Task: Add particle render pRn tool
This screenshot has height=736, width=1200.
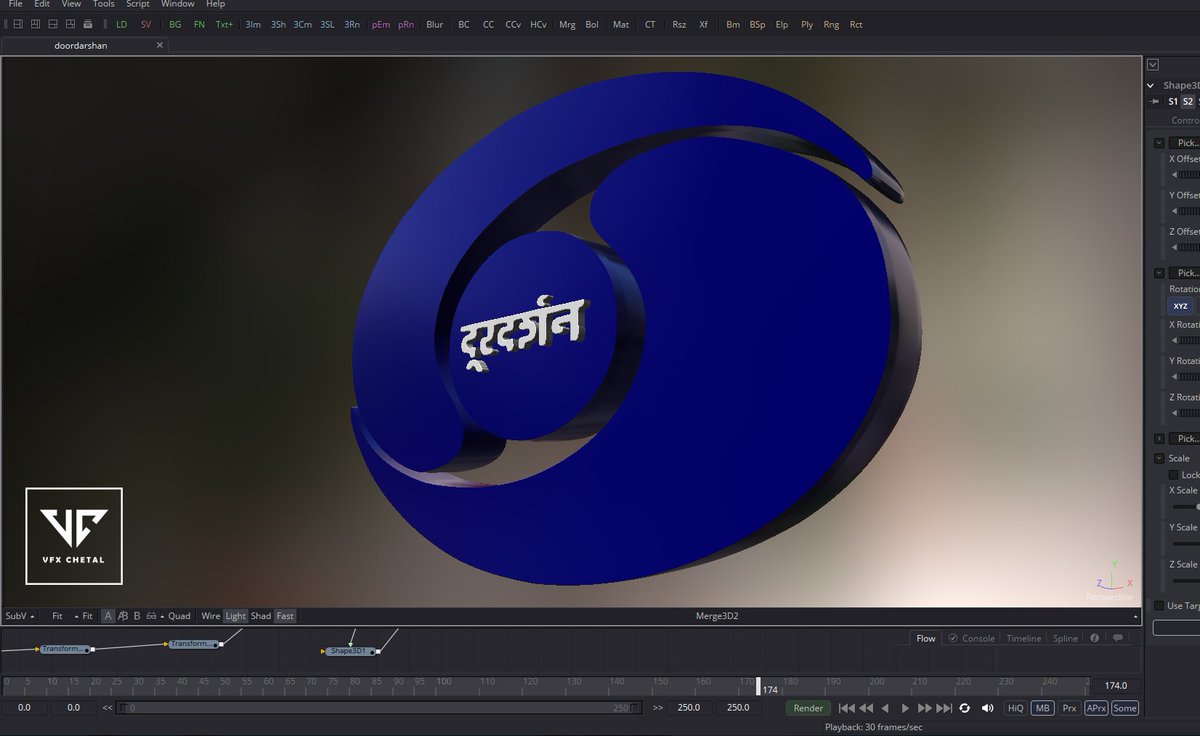Action: click(406, 24)
